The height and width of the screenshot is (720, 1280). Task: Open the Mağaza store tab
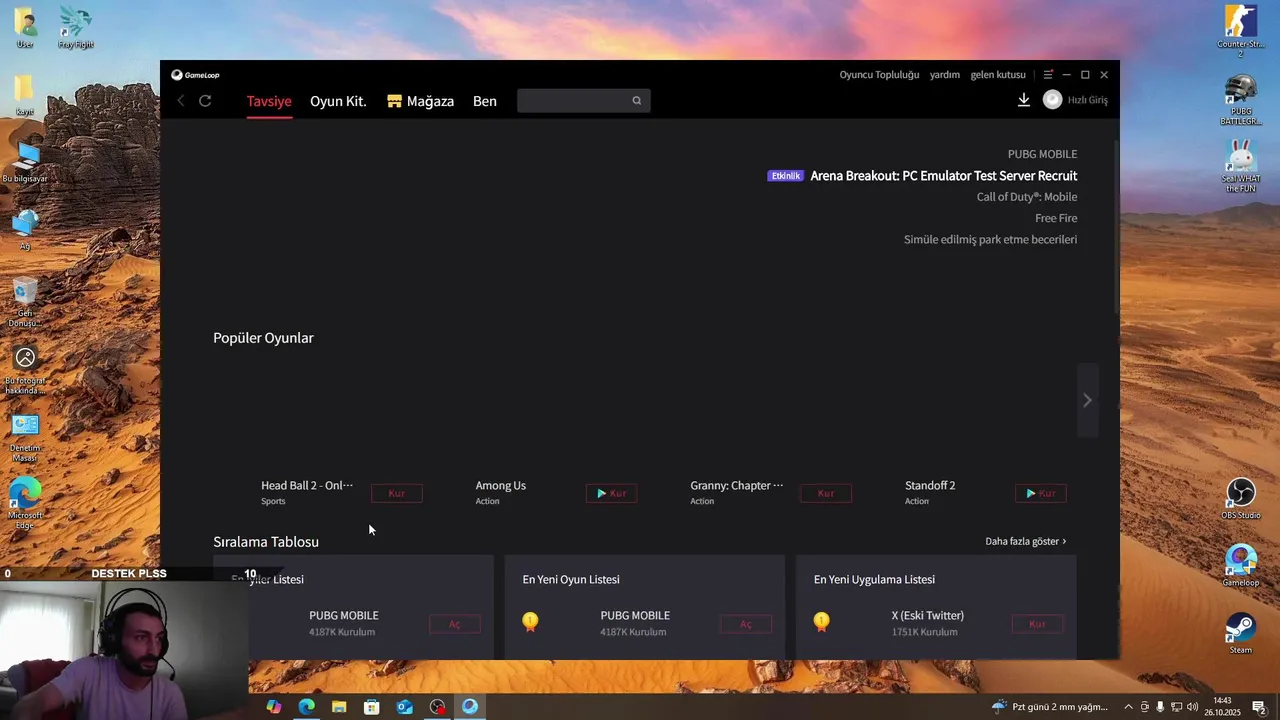(x=421, y=101)
